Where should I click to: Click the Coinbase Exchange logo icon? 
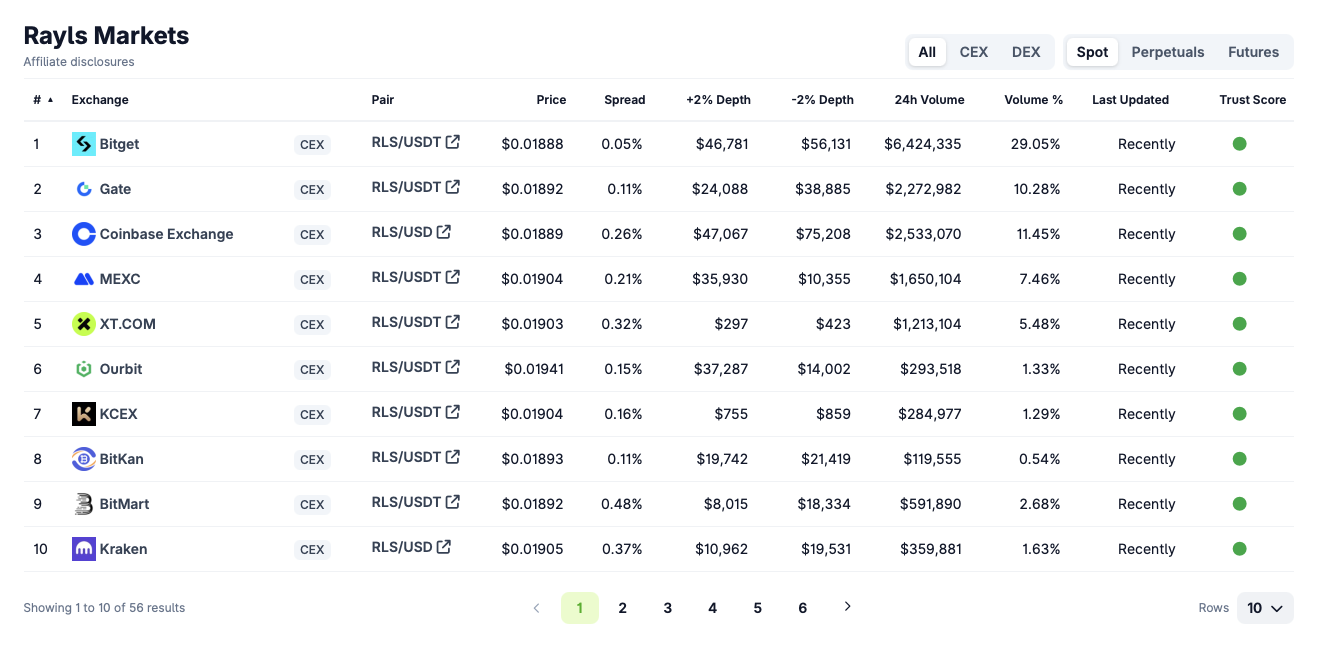84,234
